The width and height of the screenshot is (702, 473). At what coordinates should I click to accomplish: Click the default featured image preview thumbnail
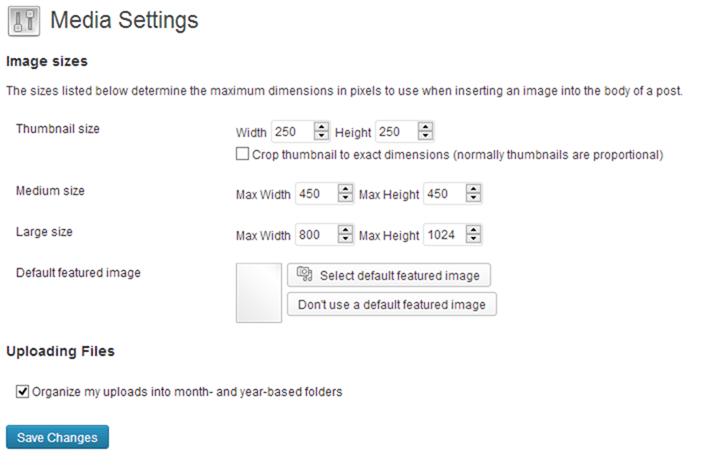259,293
